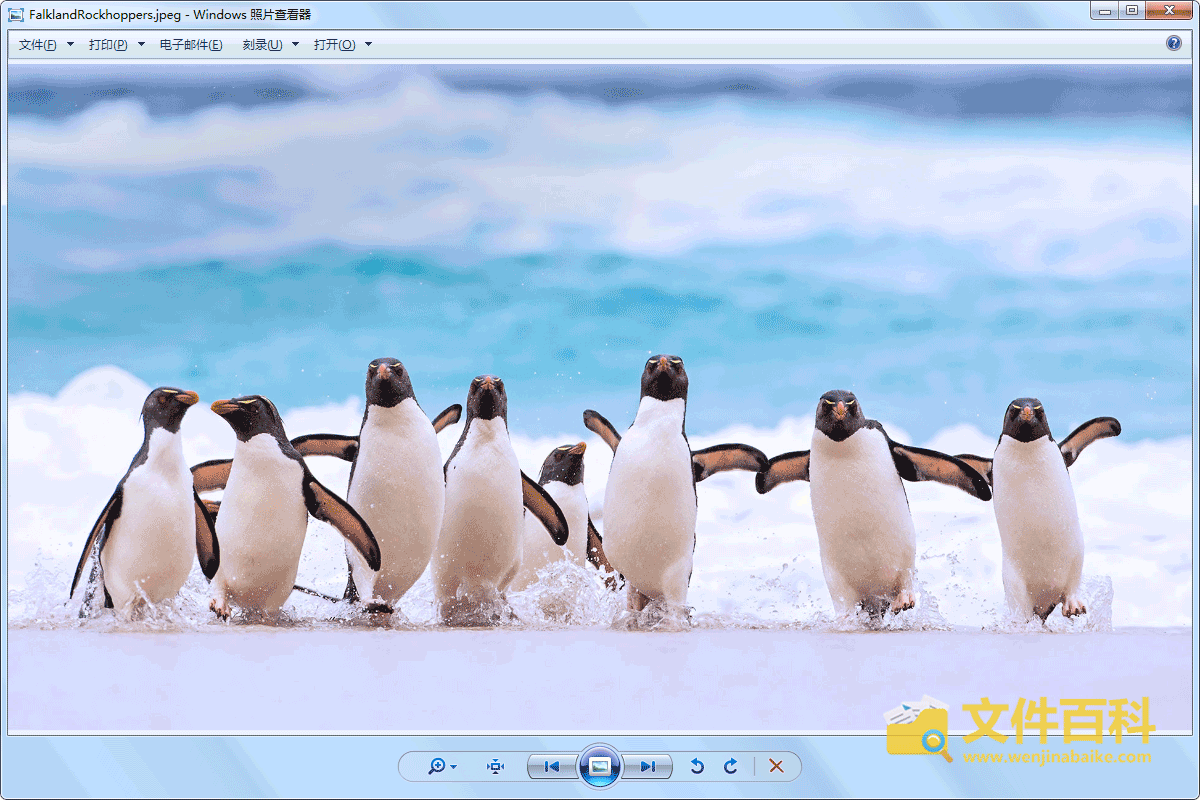
Task: Close the Photo Viewer window
Action: [x=1169, y=11]
